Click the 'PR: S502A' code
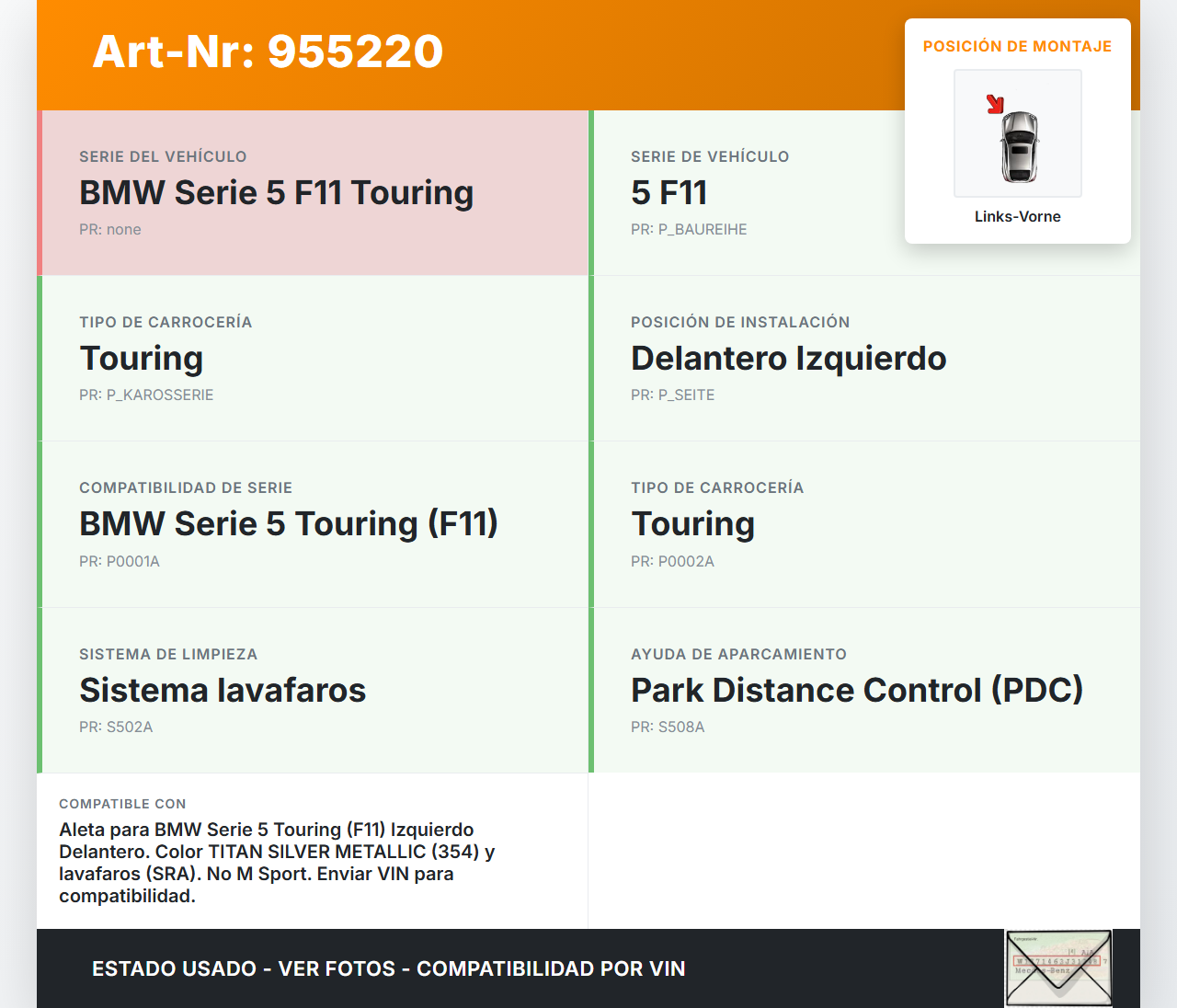Image resolution: width=1177 pixels, height=1008 pixels. [116, 727]
